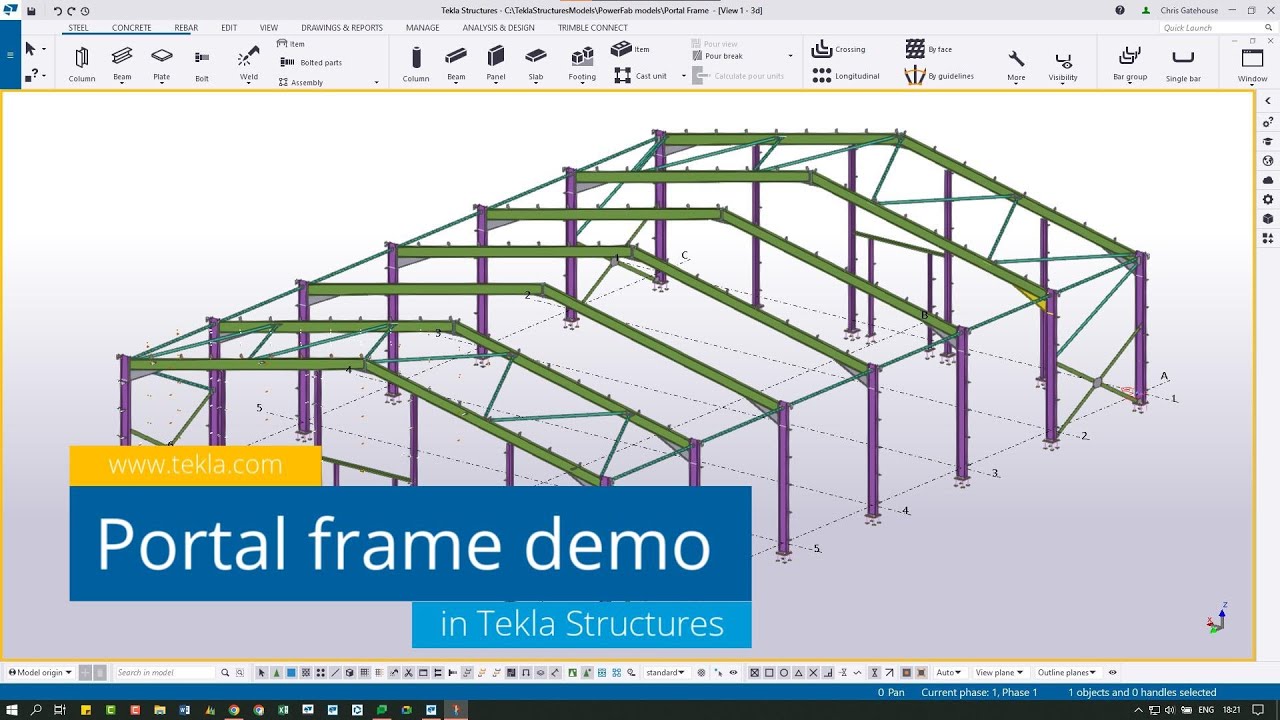Toggle the select parts blue square switch
The width and height of the screenshot is (1280, 720).
pos(291,673)
